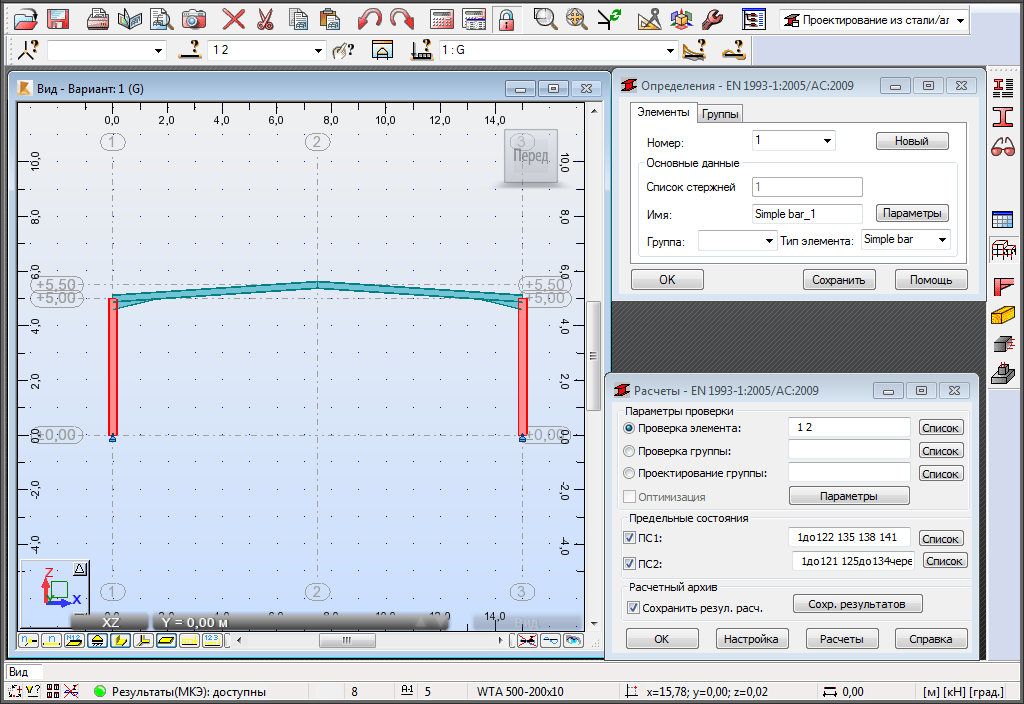Image resolution: width=1024 pixels, height=704 pixels.
Task: Switch to the Элементы tab
Action: coord(663,112)
